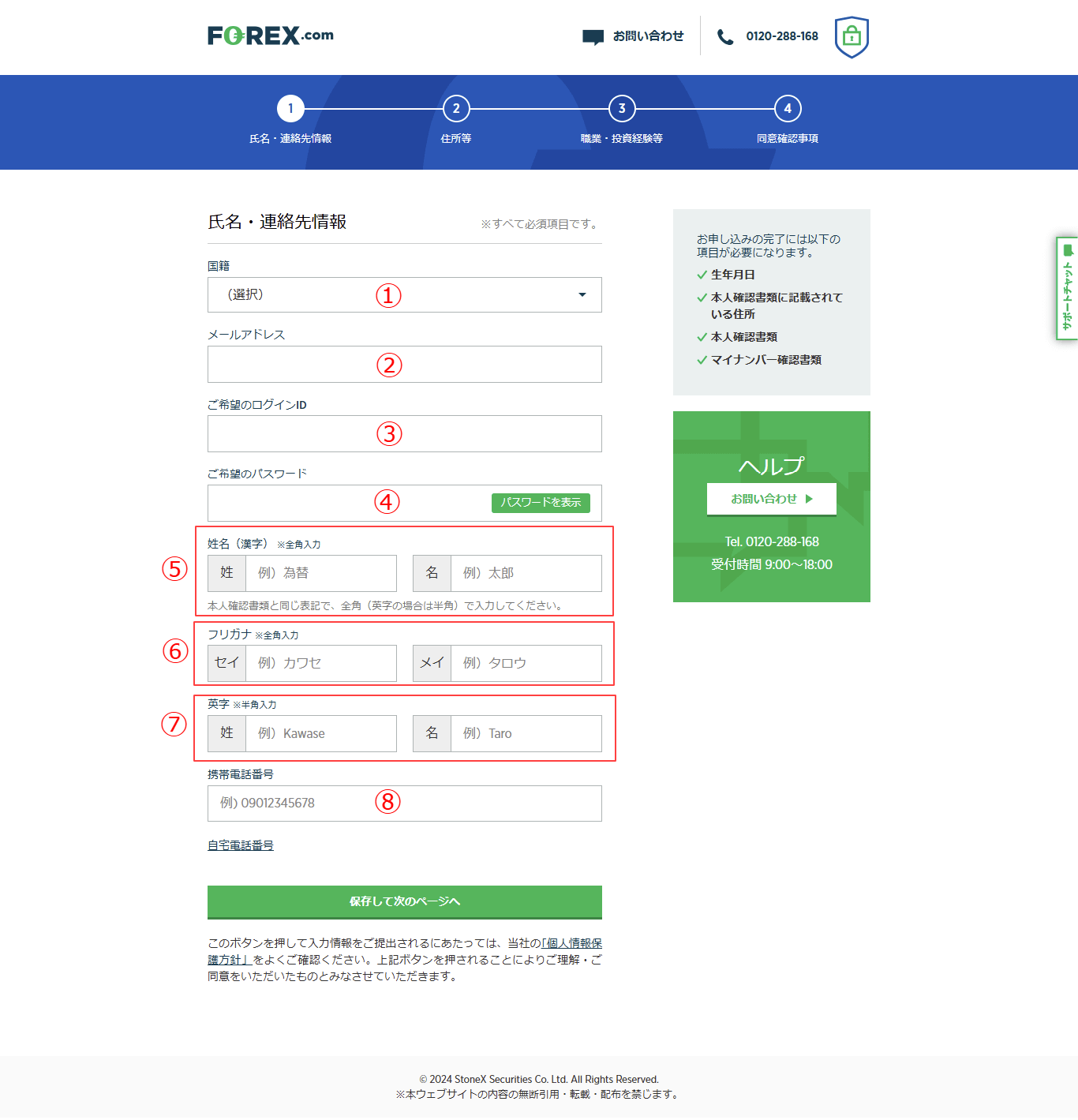Click the white arrow on the help お問い合わせ button
The image size is (1078, 1120).
809,499
